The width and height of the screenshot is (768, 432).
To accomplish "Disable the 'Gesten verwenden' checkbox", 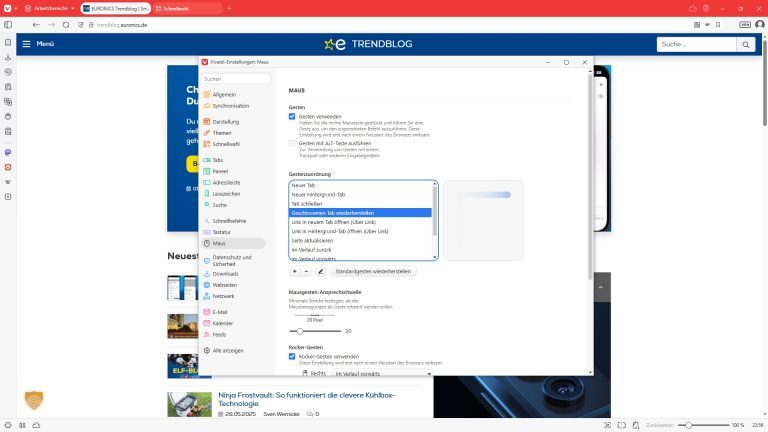I will tap(292, 117).
